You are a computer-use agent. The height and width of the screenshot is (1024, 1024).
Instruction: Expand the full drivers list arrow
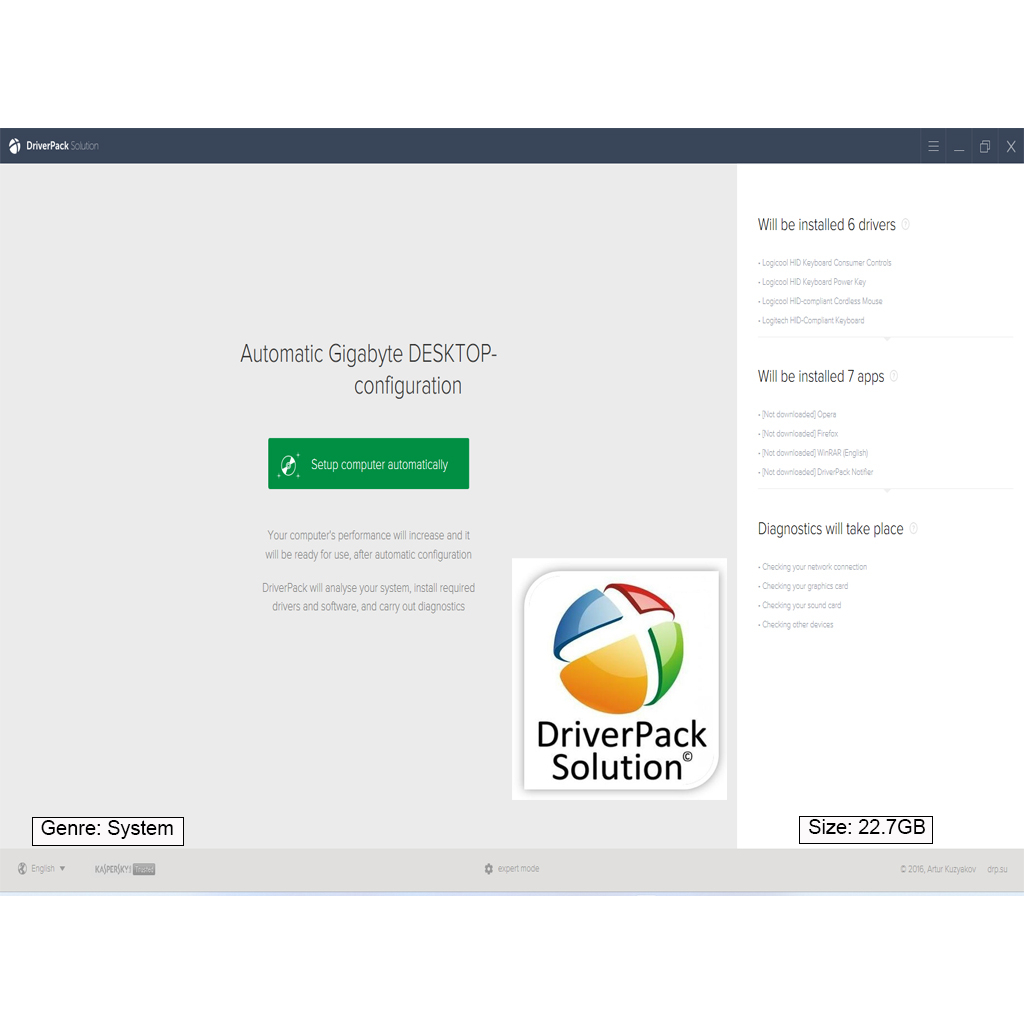pyautogui.click(x=886, y=339)
